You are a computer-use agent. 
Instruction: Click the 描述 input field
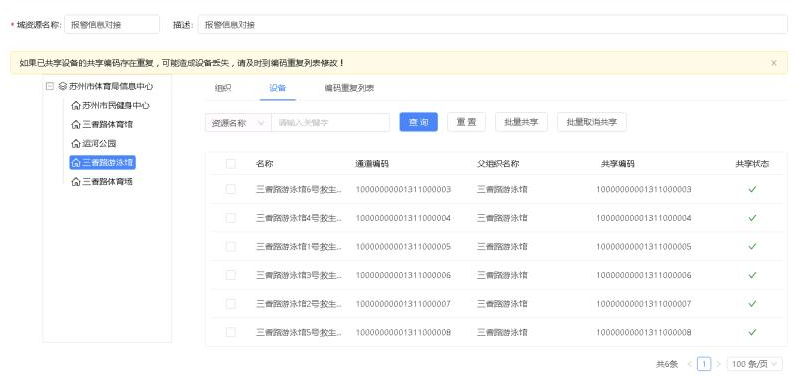493,24
